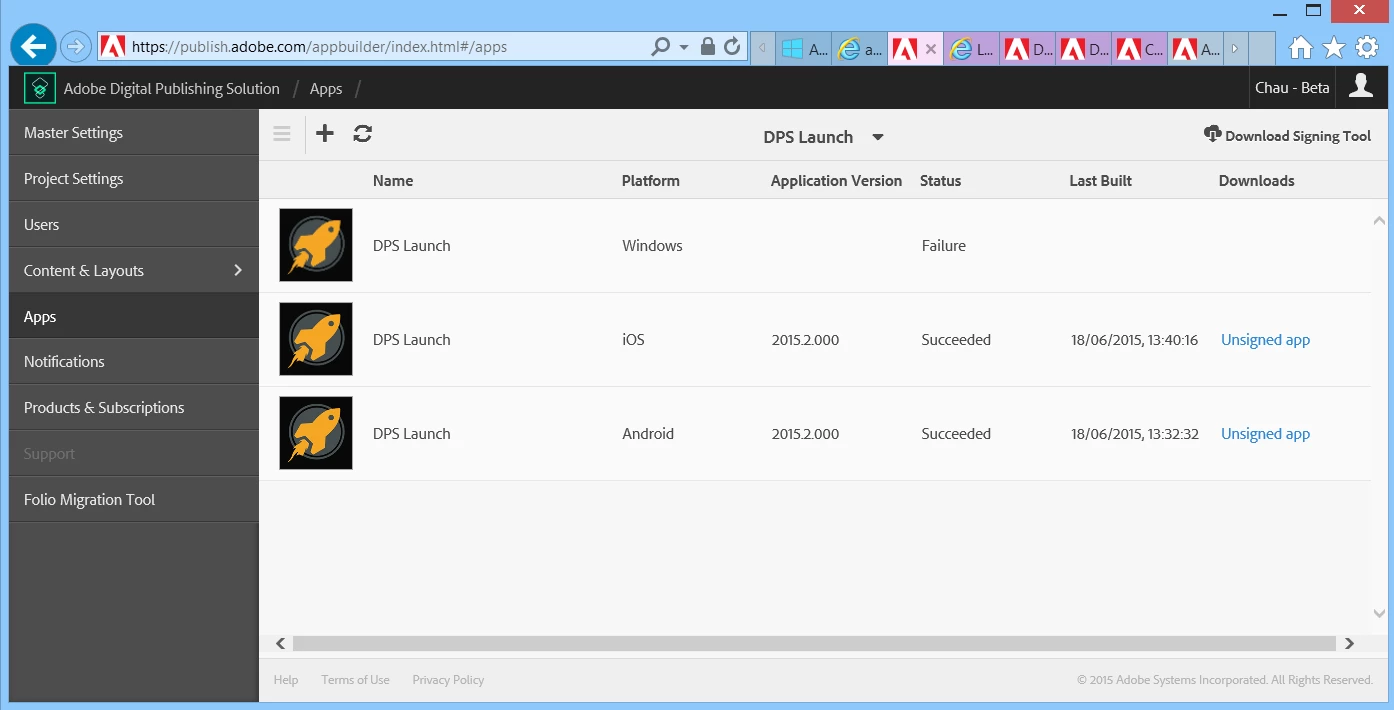
Task: Open the user profile avatar icon
Action: tap(1361, 86)
